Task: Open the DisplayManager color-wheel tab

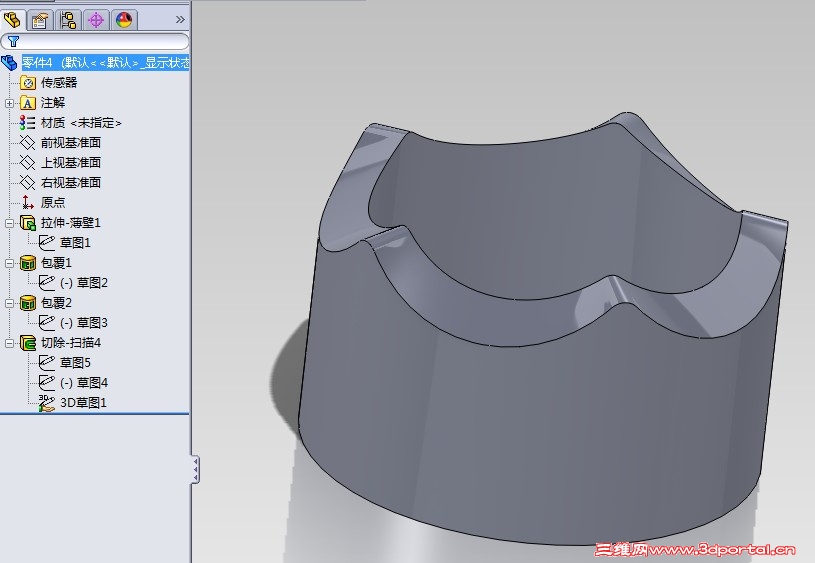Action: tap(124, 20)
